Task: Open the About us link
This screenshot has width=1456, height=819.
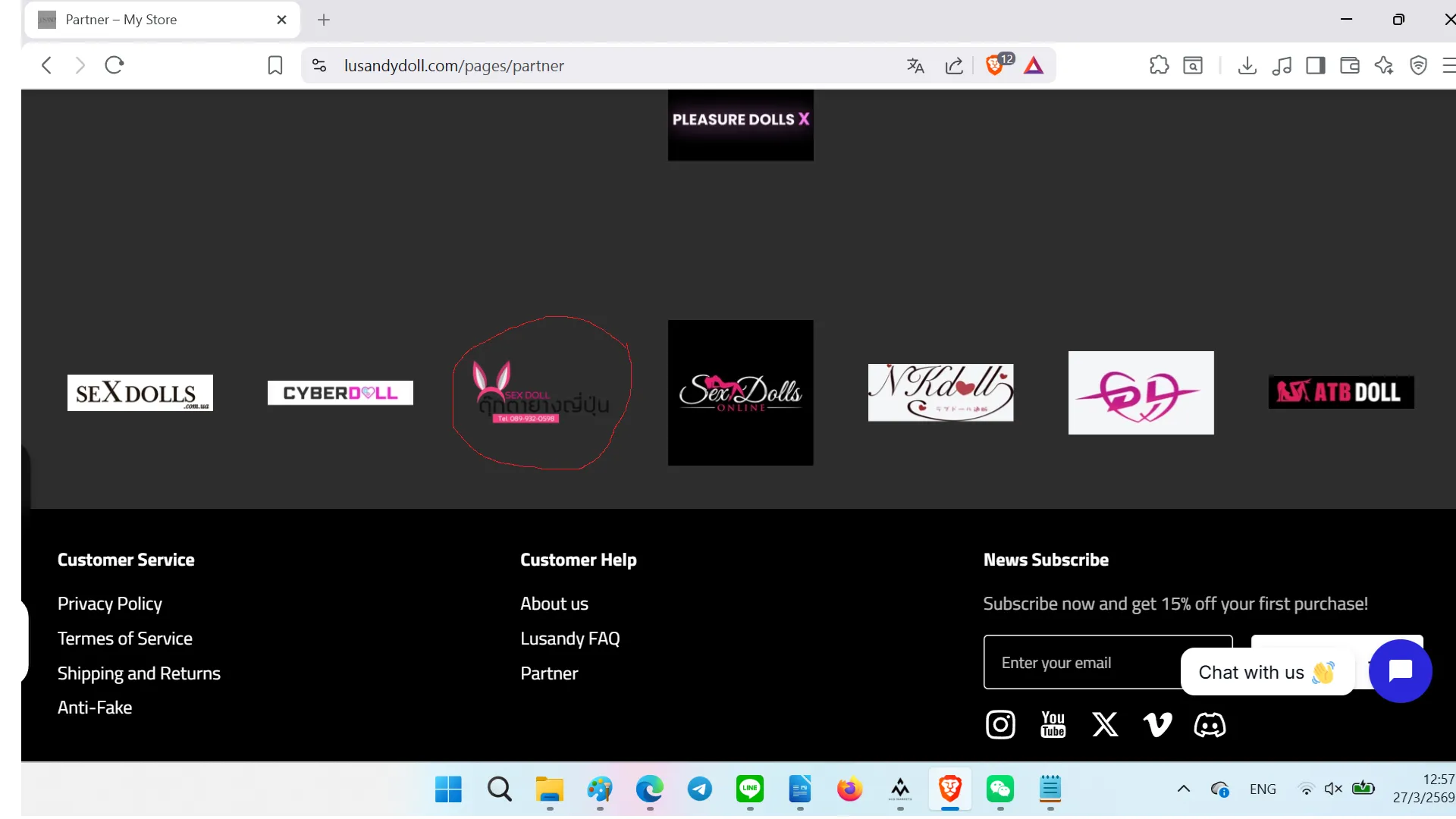Action: click(554, 604)
